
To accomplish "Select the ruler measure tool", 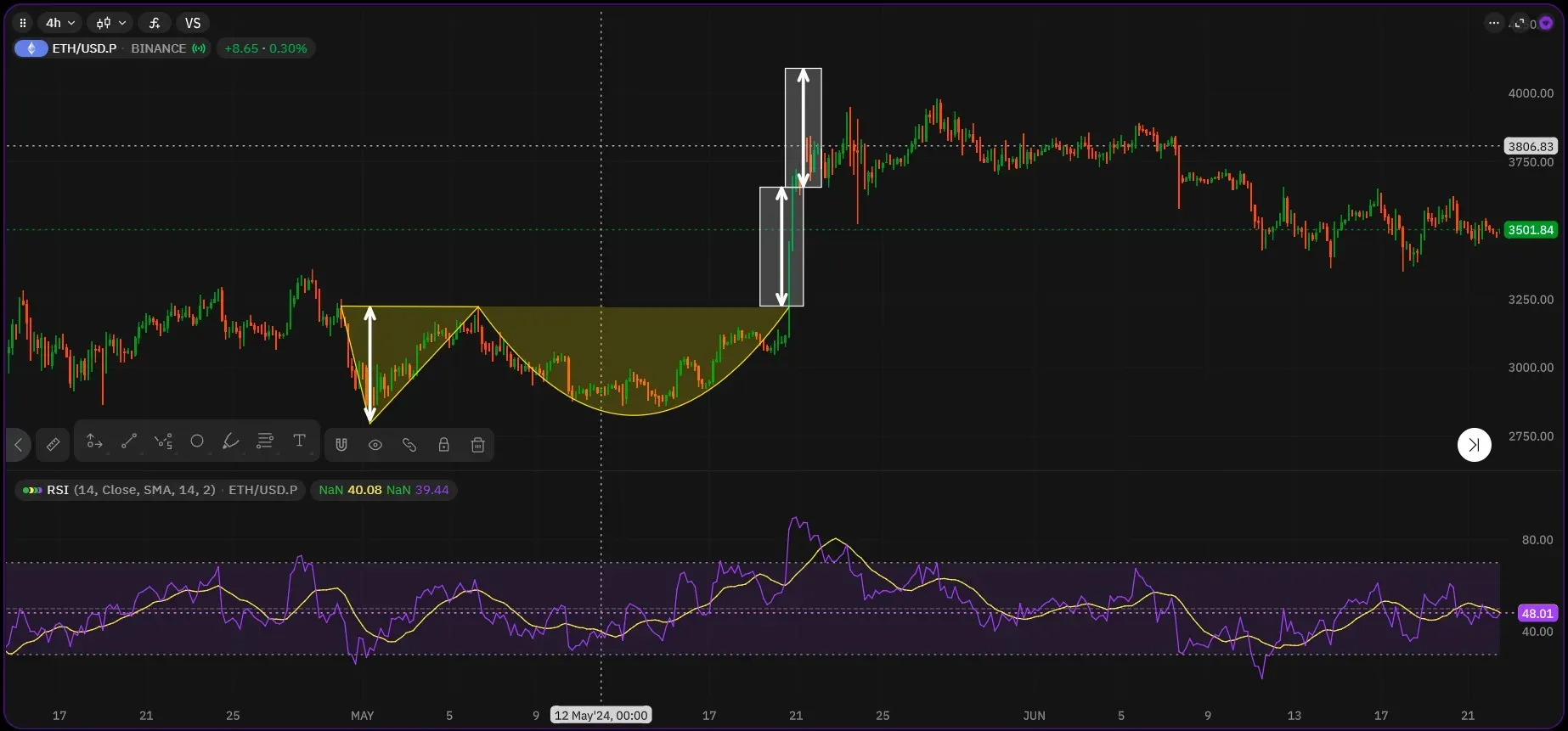I will pos(53,444).
